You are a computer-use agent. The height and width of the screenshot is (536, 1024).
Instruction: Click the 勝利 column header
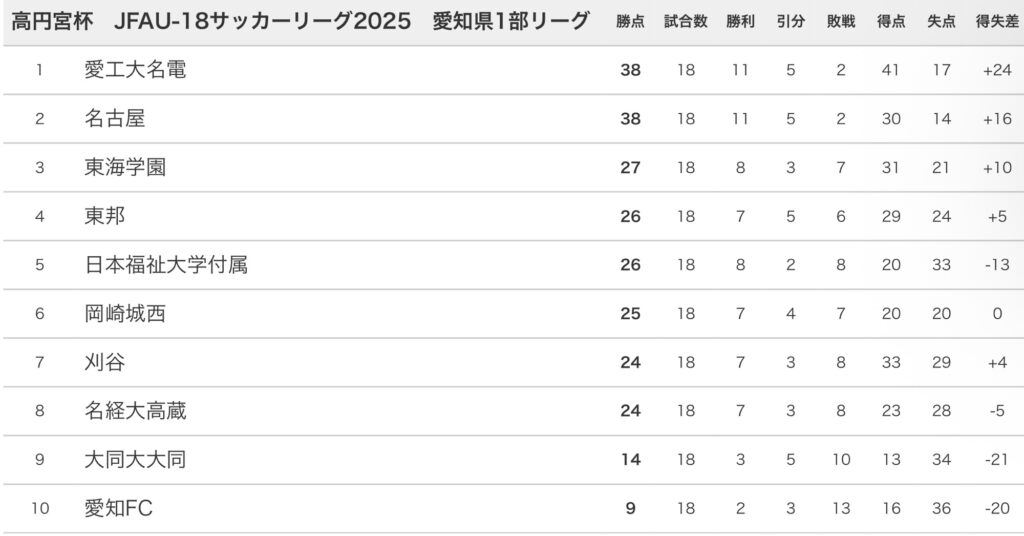740,22
